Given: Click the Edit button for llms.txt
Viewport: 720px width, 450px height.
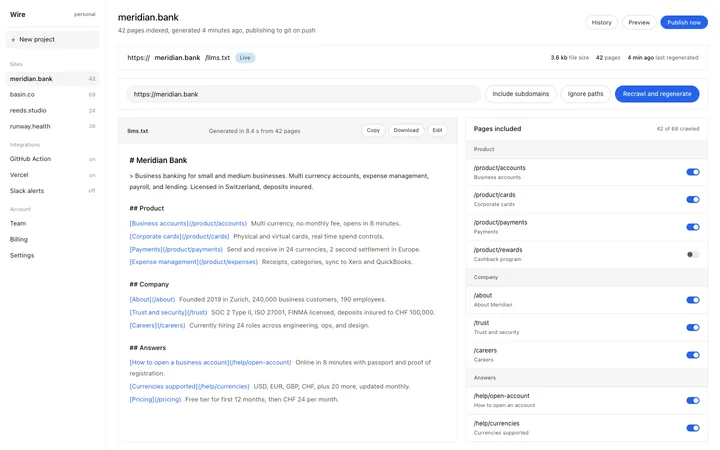Looking at the screenshot, I should click(x=437, y=131).
